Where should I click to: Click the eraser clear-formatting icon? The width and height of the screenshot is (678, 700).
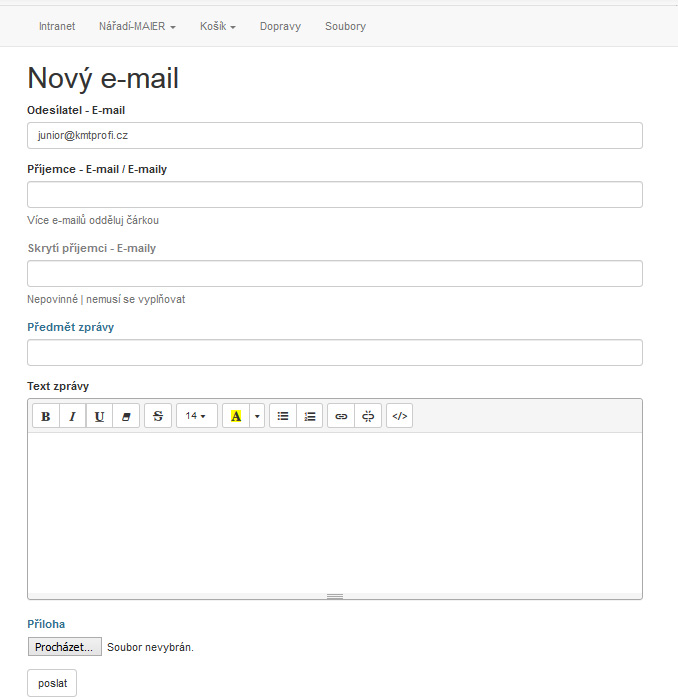point(126,416)
